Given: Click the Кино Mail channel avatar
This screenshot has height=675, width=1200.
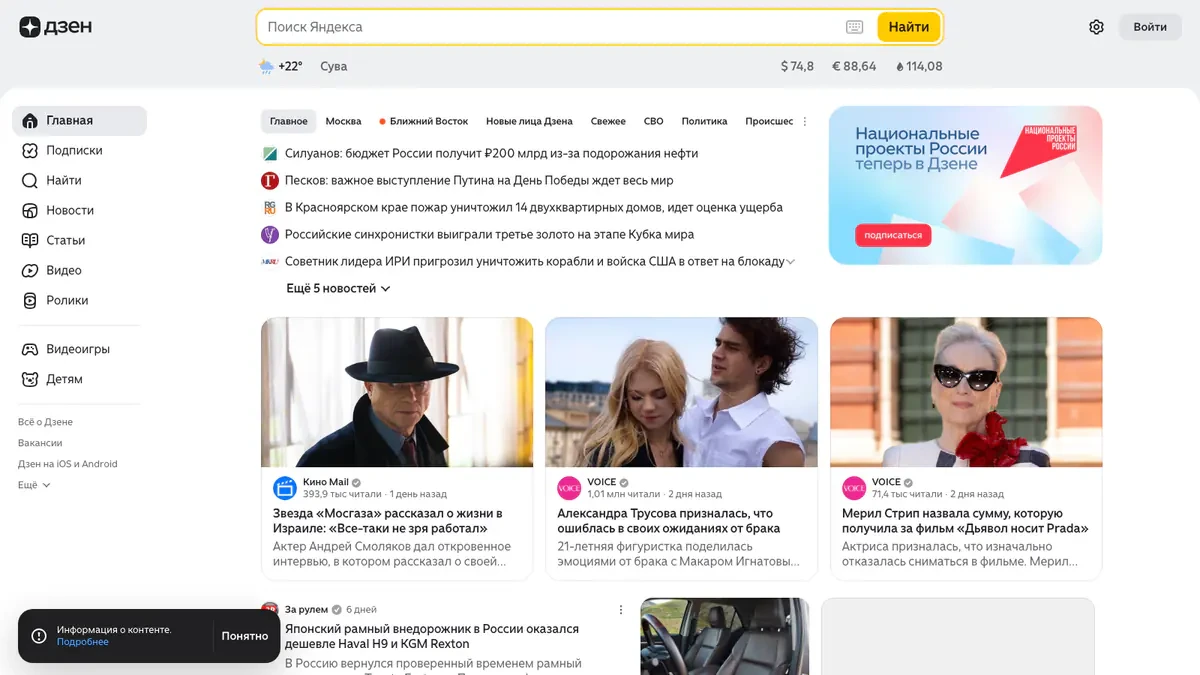Looking at the screenshot, I should tap(285, 488).
